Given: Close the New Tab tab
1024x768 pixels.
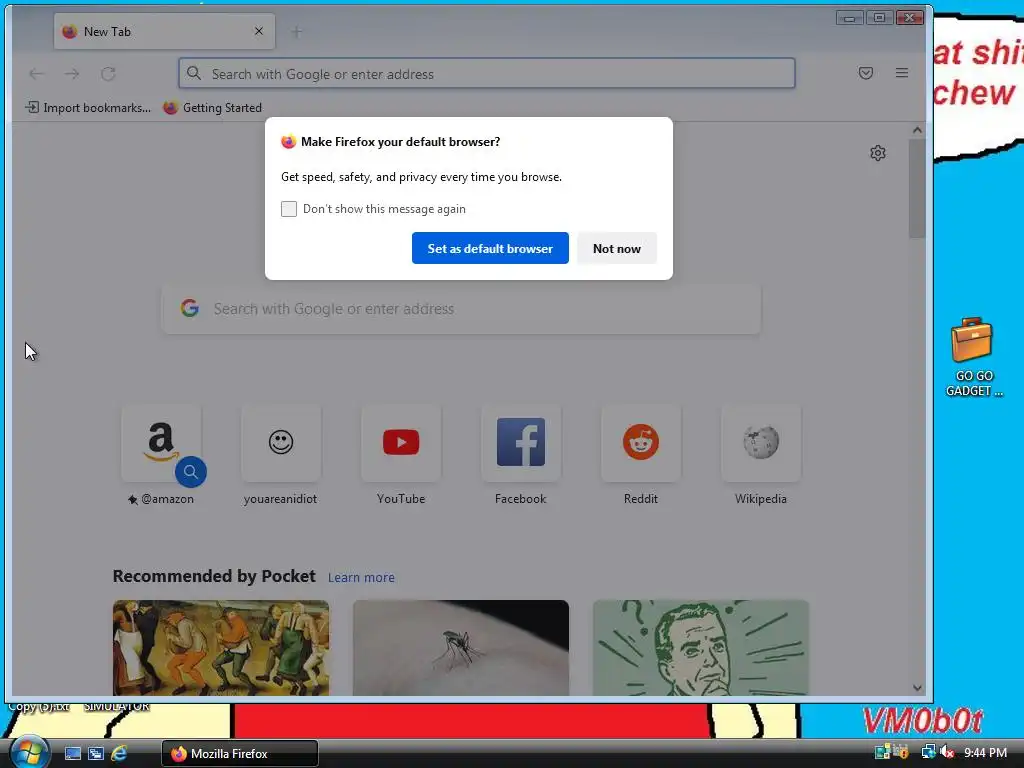Looking at the screenshot, I should (259, 31).
